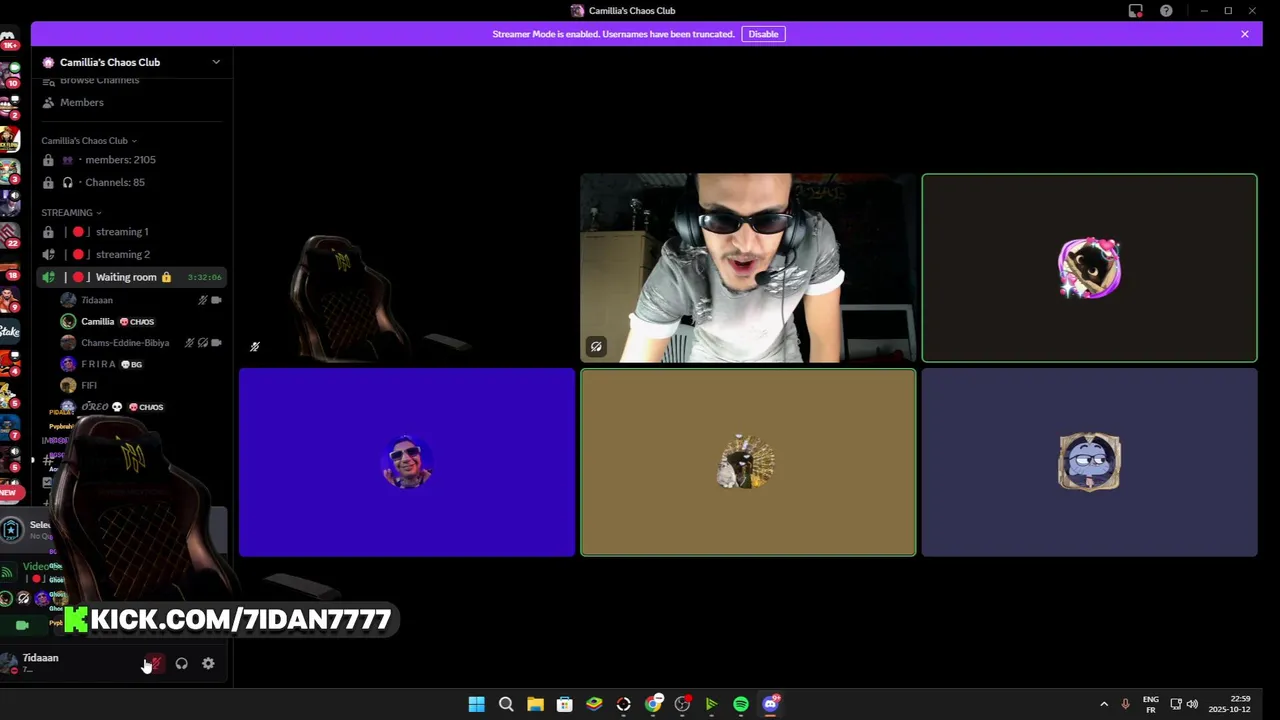
Task: Click user Camillia in Waiting room
Action: pyautogui.click(x=97, y=322)
